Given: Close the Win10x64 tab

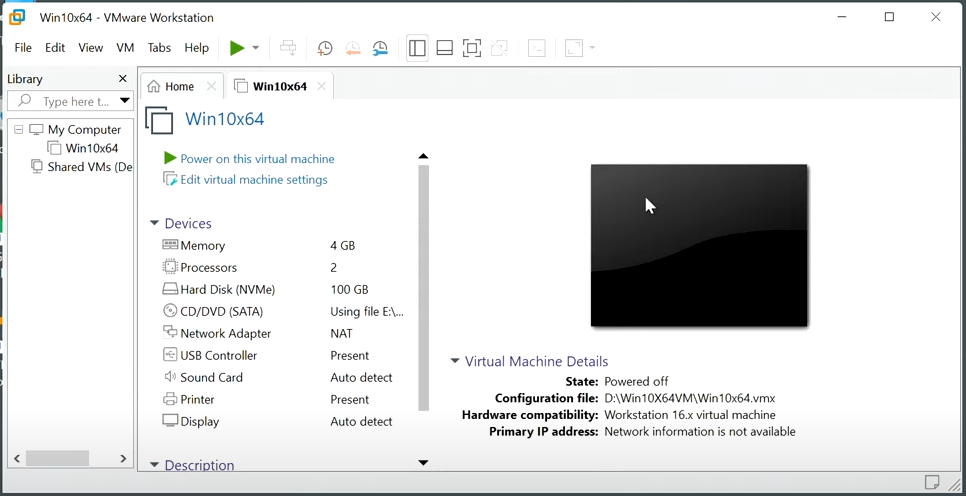Looking at the screenshot, I should [x=321, y=86].
